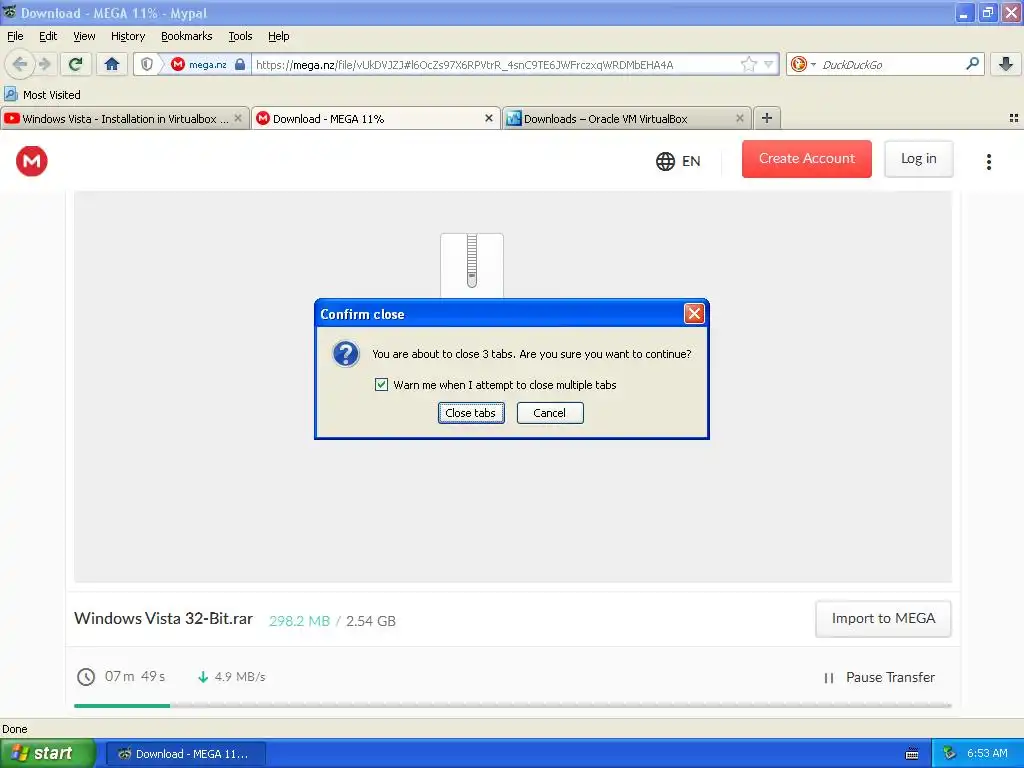
Task: Select Download - MEGA taskbar button
Action: pyautogui.click(x=185, y=754)
